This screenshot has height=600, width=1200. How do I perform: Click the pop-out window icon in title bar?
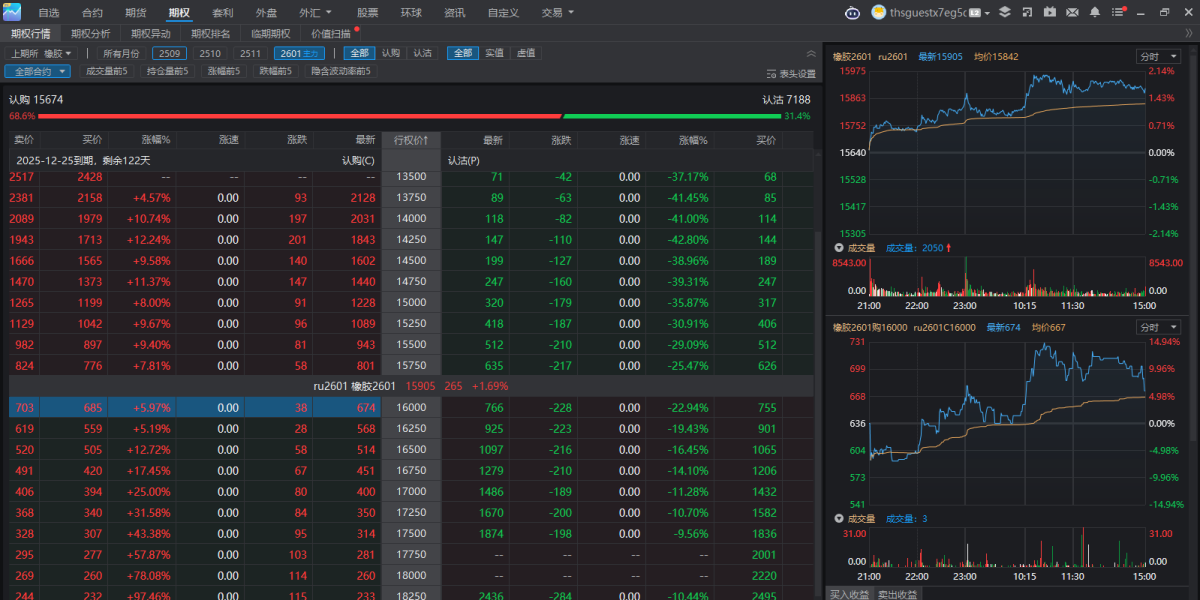click(x=1027, y=13)
